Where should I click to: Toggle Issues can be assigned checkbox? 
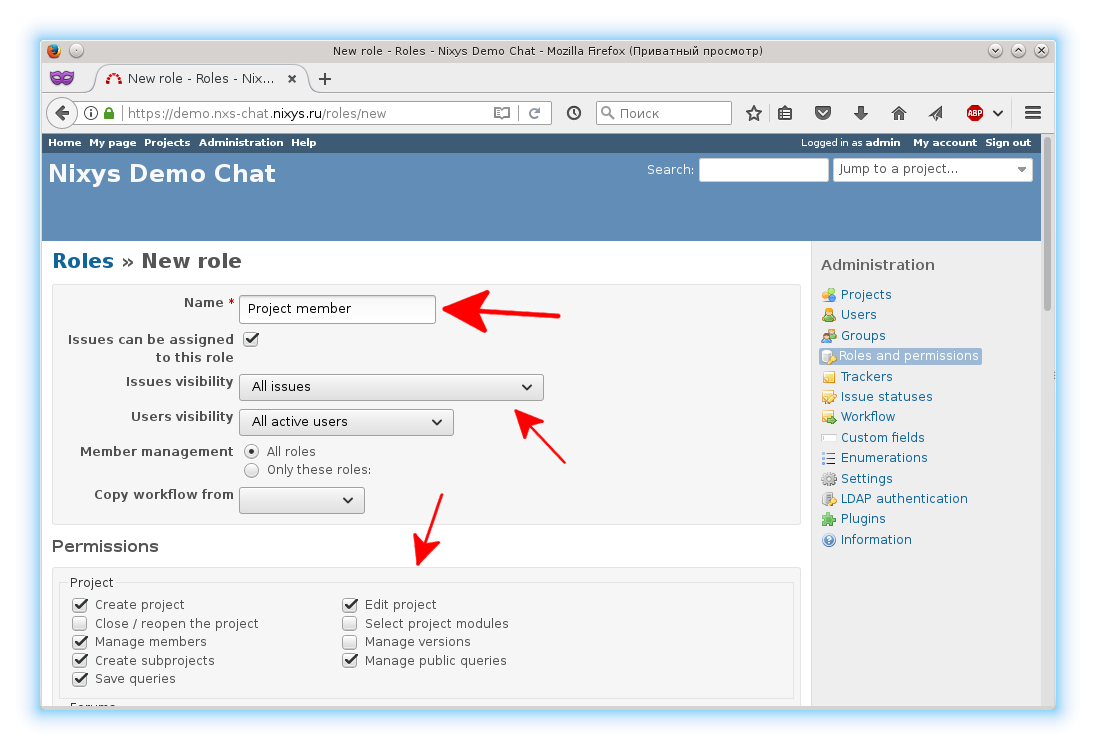tap(251, 340)
